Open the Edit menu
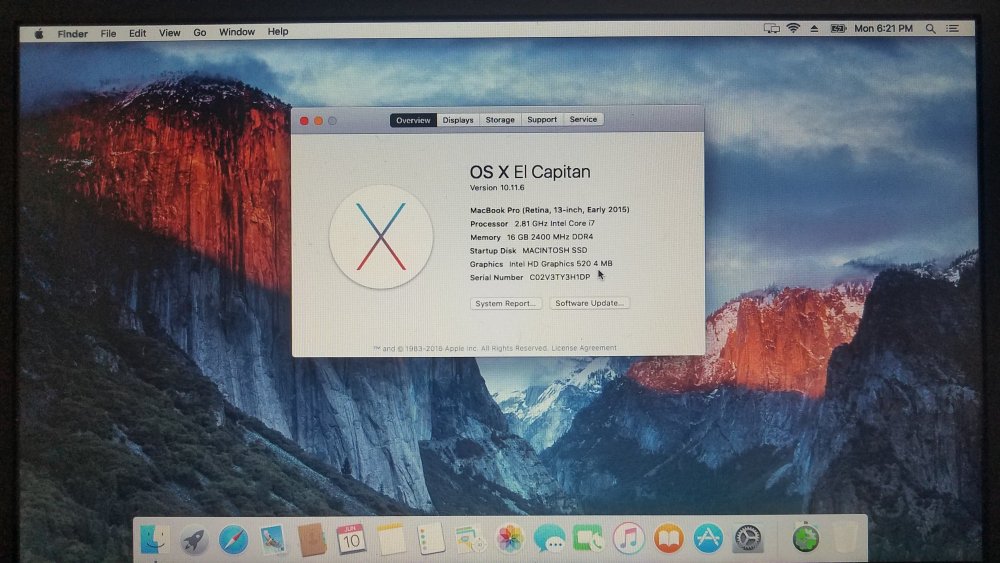The height and width of the screenshot is (563, 1000). 137,33
